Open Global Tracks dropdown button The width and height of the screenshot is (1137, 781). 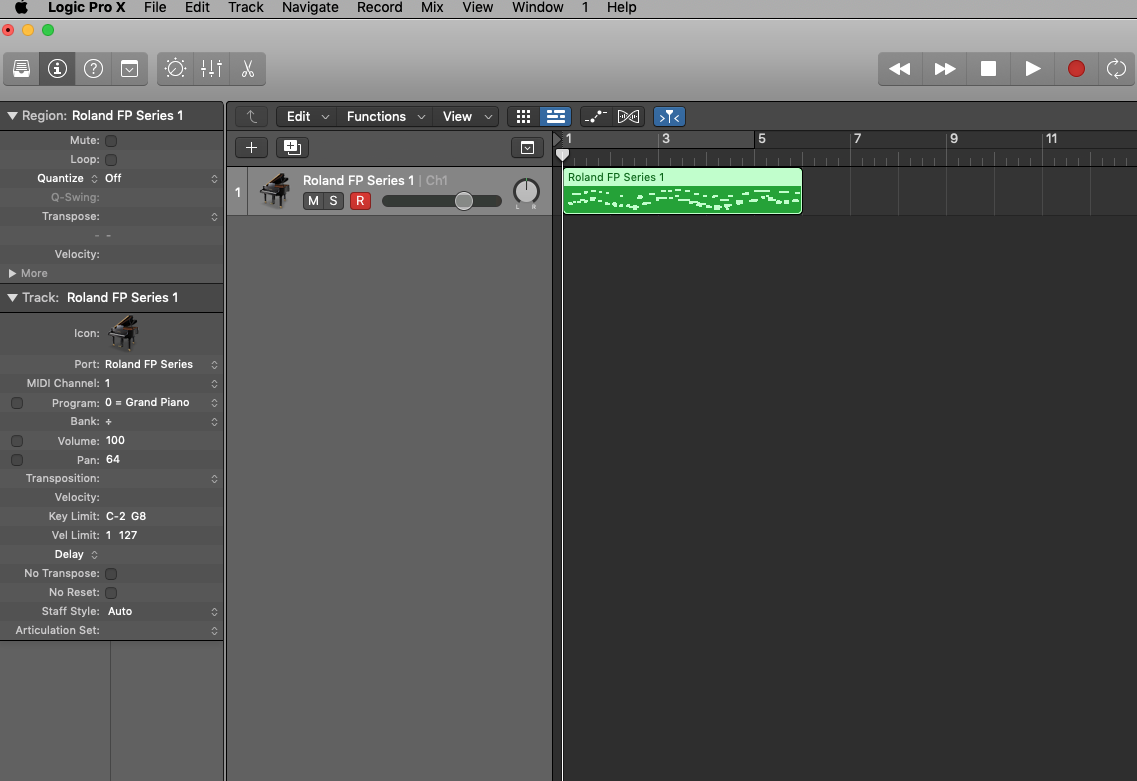(x=527, y=148)
